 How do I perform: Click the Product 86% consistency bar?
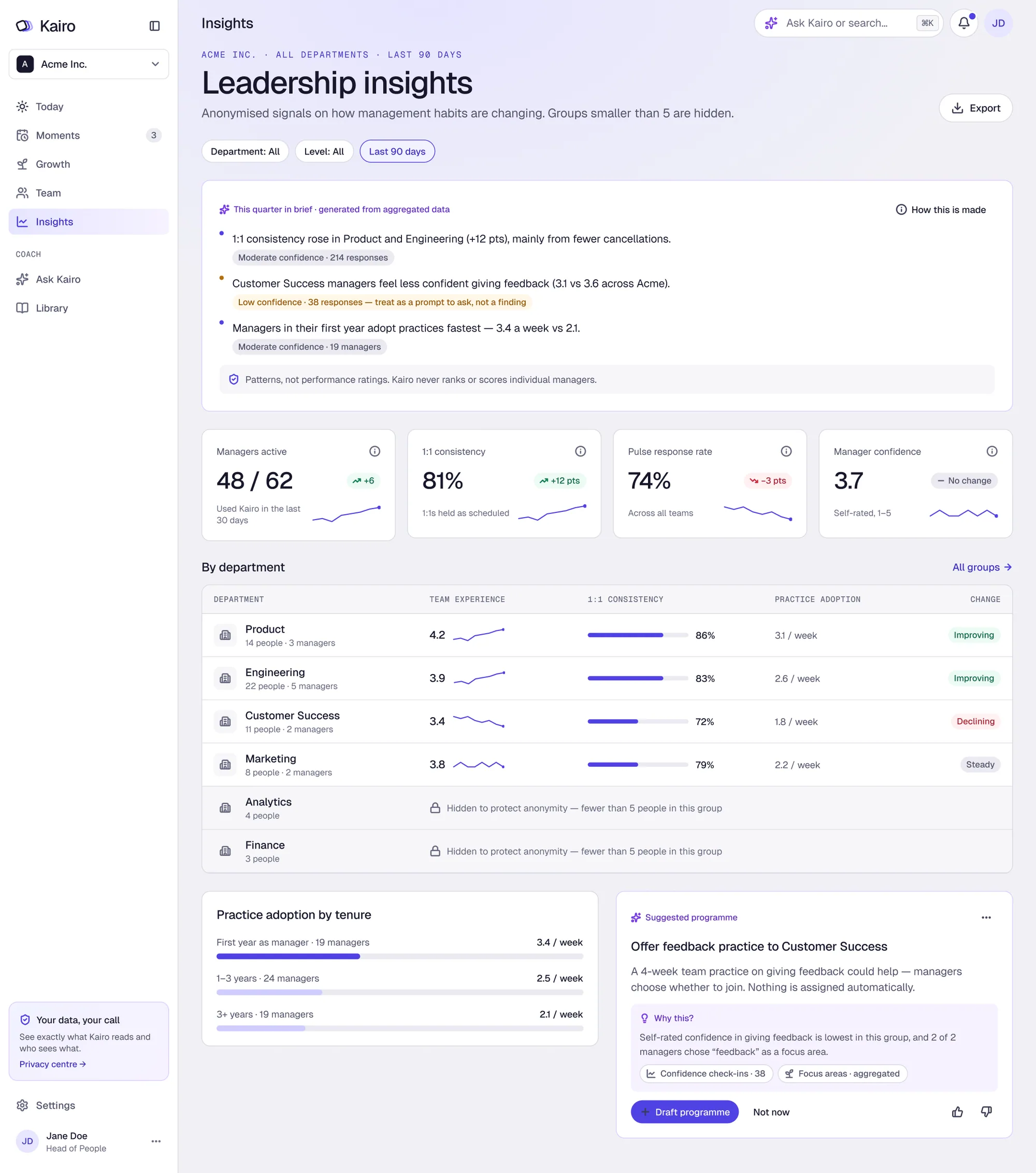[637, 635]
